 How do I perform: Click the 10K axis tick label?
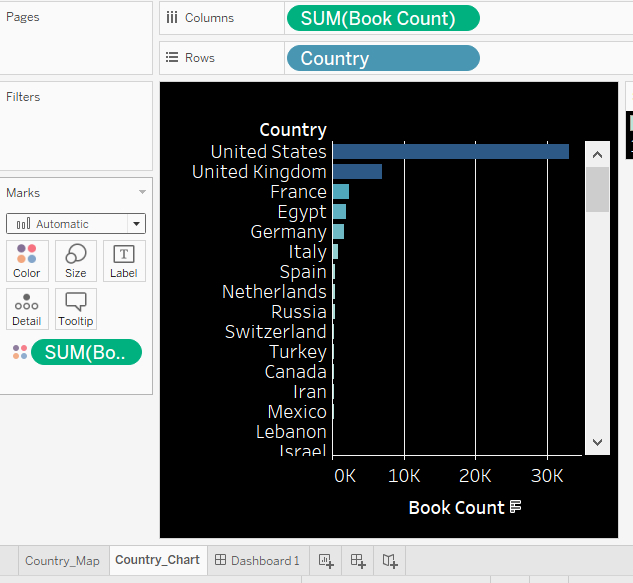(x=404, y=476)
